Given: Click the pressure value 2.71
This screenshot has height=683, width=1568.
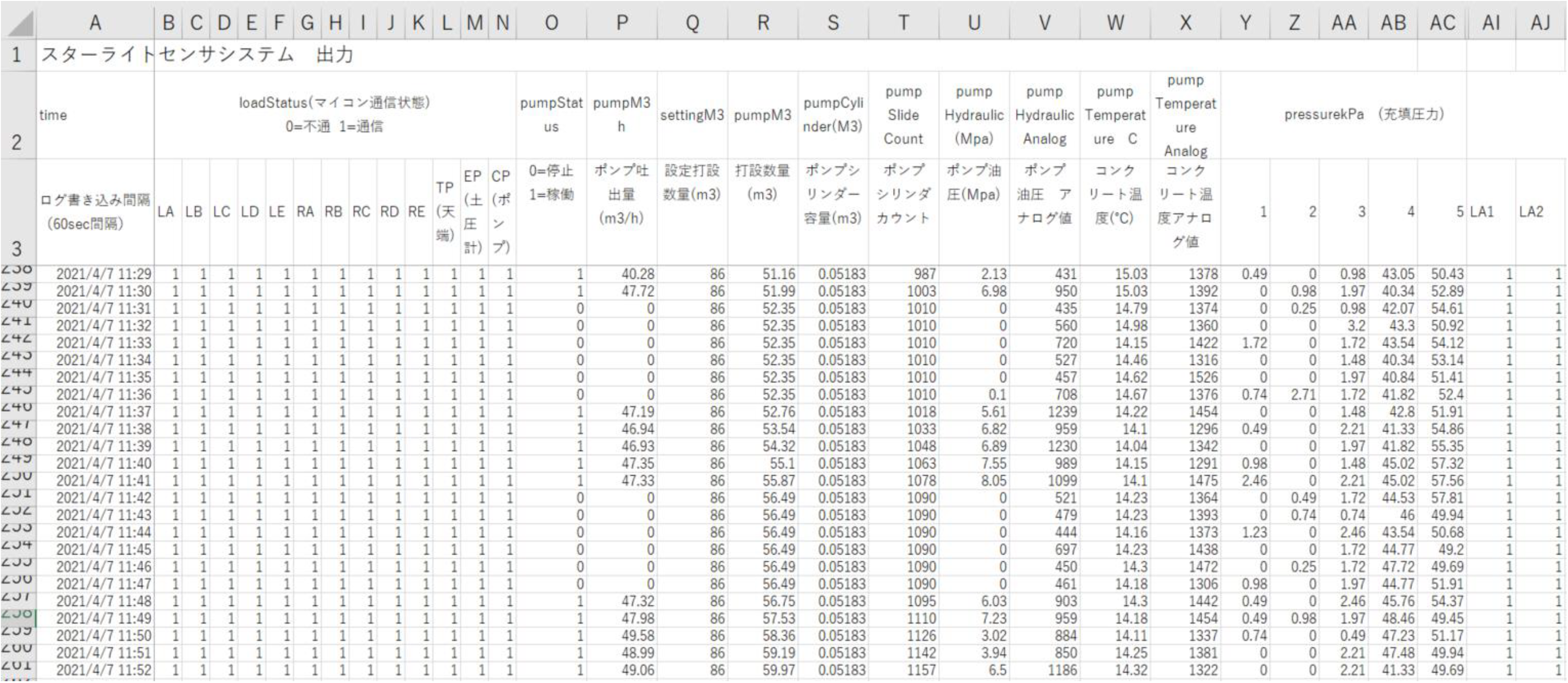Looking at the screenshot, I should (x=1294, y=395).
